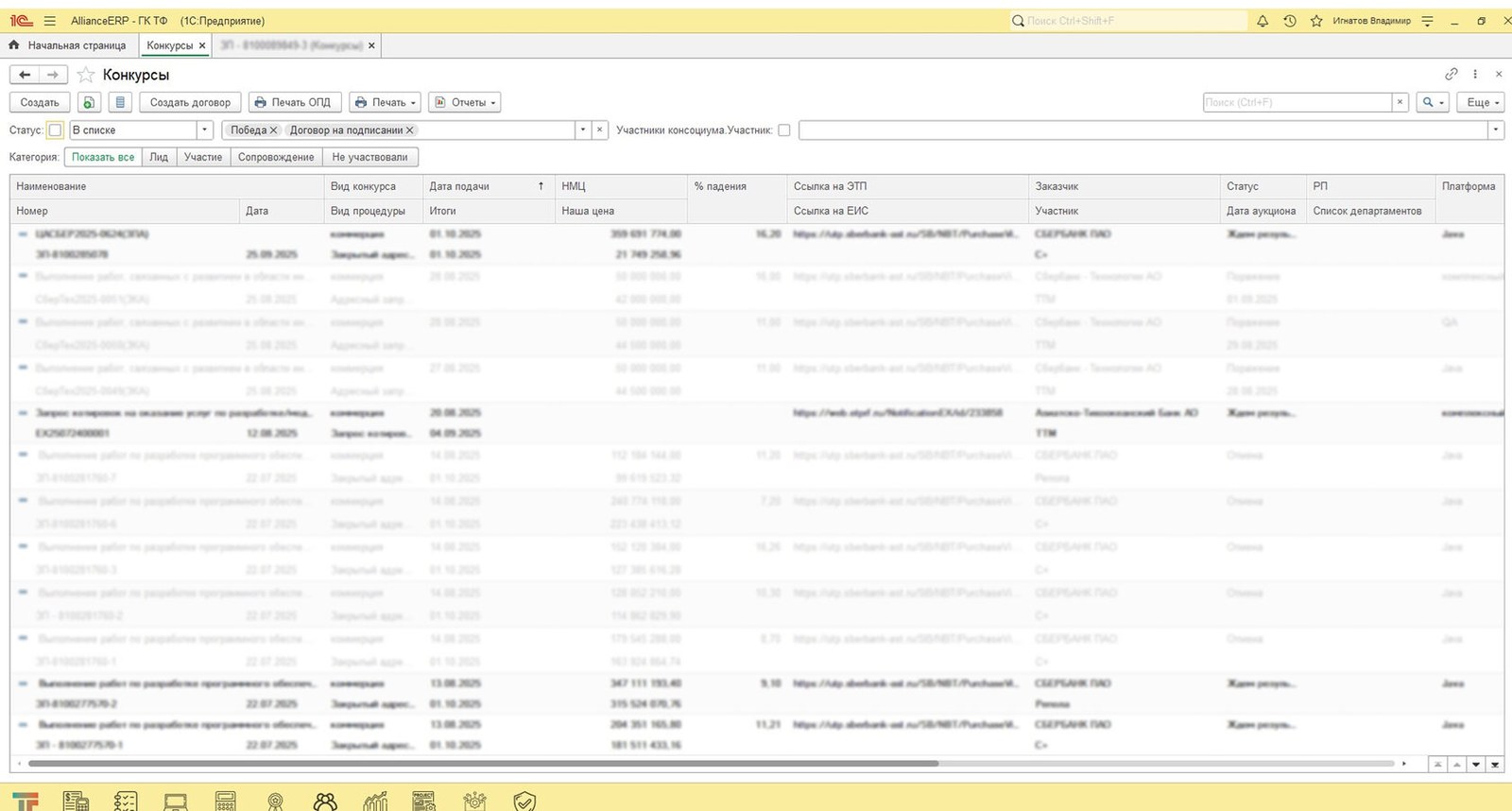This screenshot has height=811, width=1512.
Task: Expand the В списке comparison dropdown
Action: coord(205,130)
